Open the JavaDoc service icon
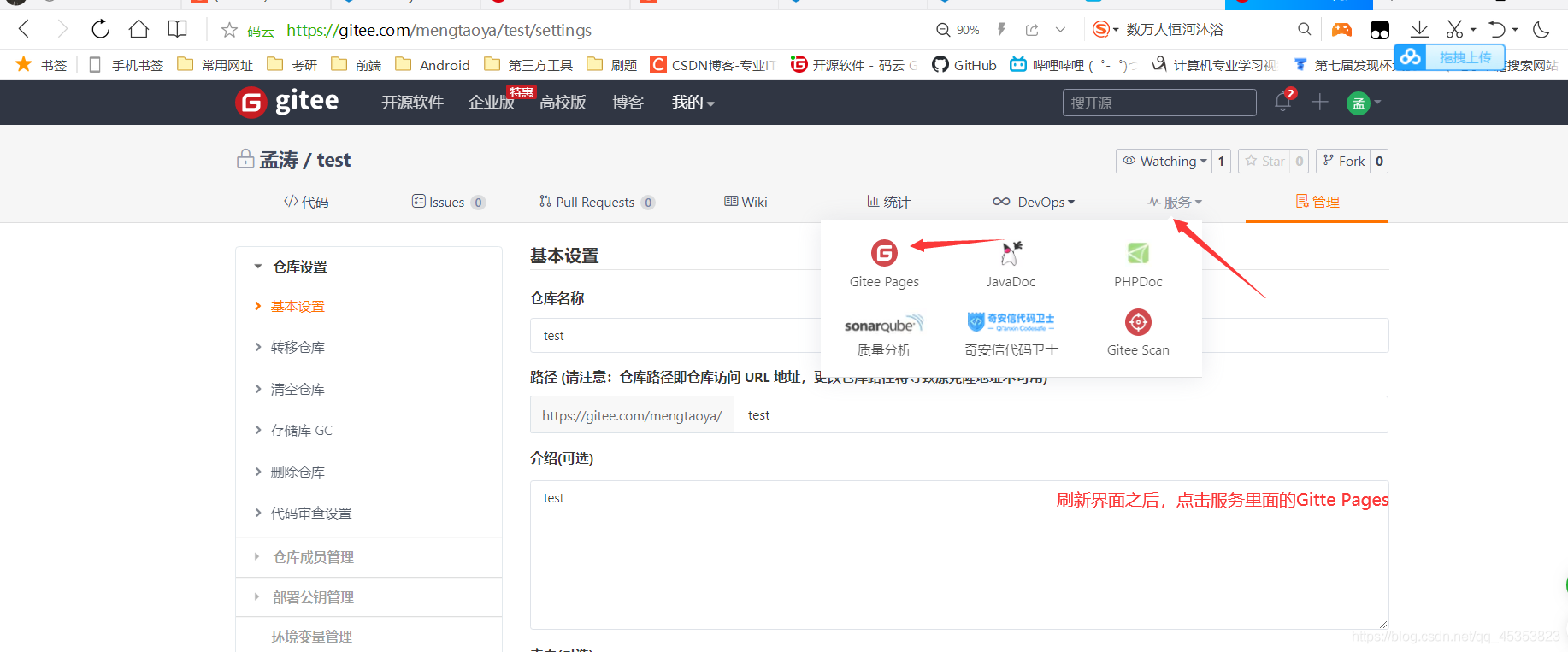 [x=1011, y=253]
